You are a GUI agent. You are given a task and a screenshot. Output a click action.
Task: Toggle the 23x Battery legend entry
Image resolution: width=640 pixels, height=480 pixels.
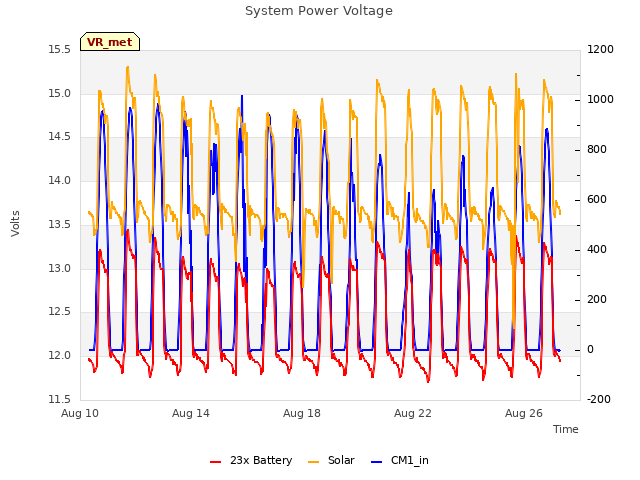click(251, 460)
